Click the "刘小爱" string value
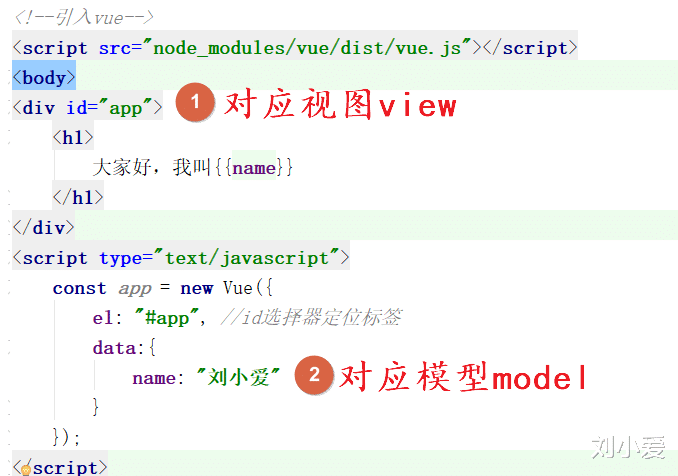This screenshot has height=476, width=678. [x=238, y=377]
